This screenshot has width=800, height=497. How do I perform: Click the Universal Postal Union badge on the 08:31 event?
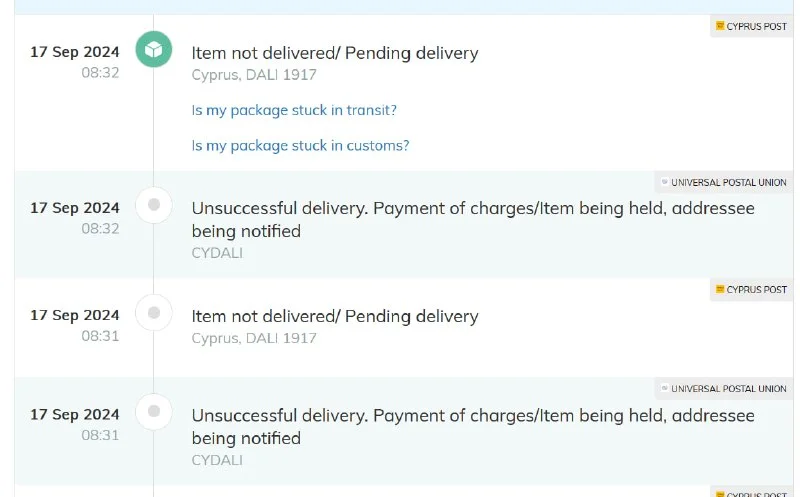click(x=722, y=389)
